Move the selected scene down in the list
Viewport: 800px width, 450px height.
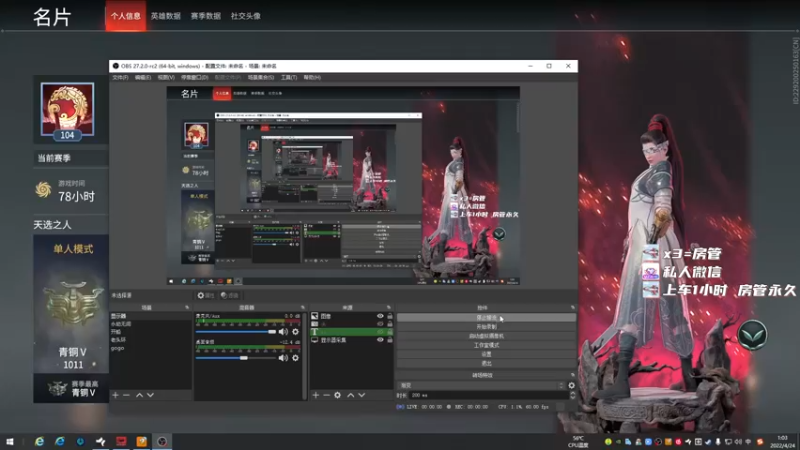click(x=150, y=395)
